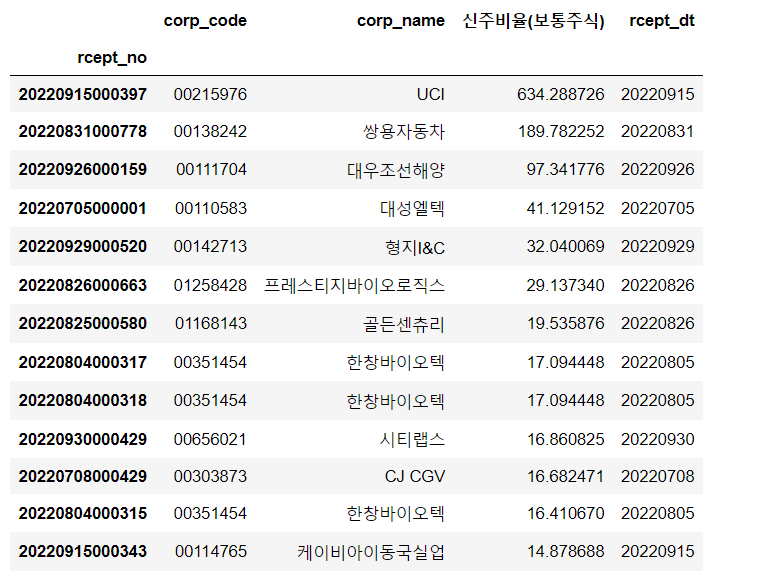Select ratio value 32.040069

565,246
